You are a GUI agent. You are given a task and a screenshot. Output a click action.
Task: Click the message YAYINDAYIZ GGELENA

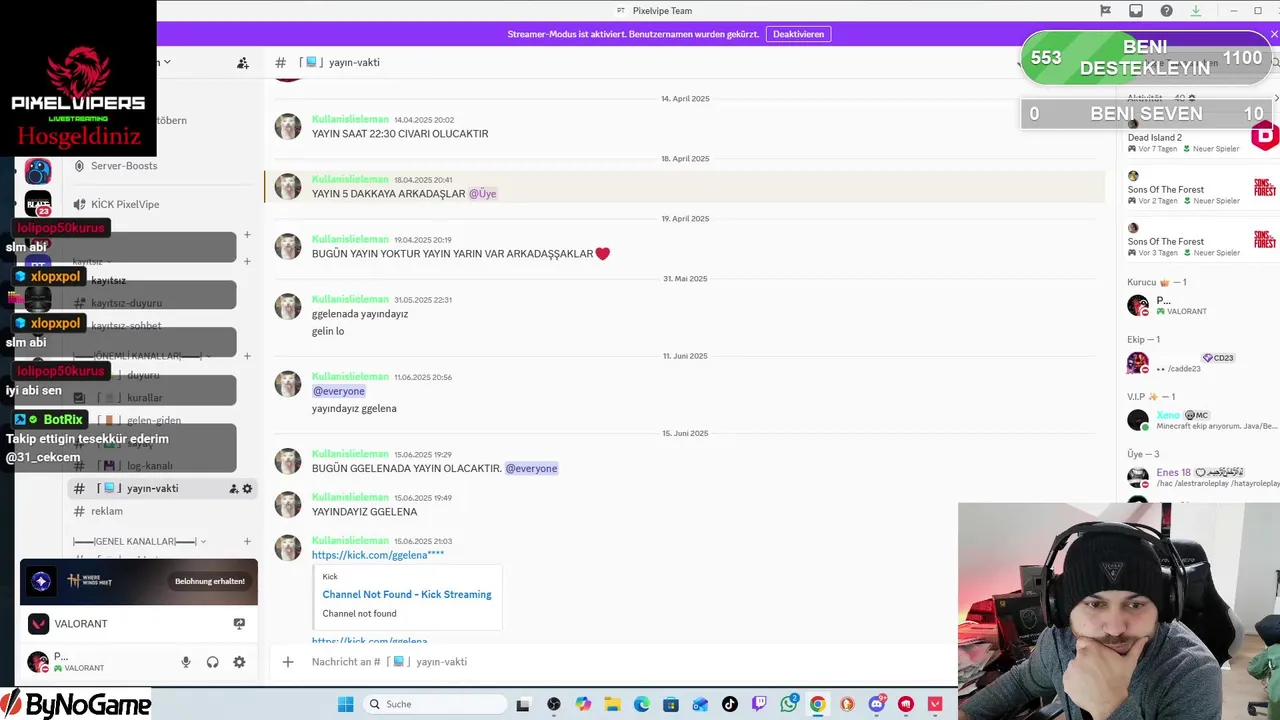364,512
